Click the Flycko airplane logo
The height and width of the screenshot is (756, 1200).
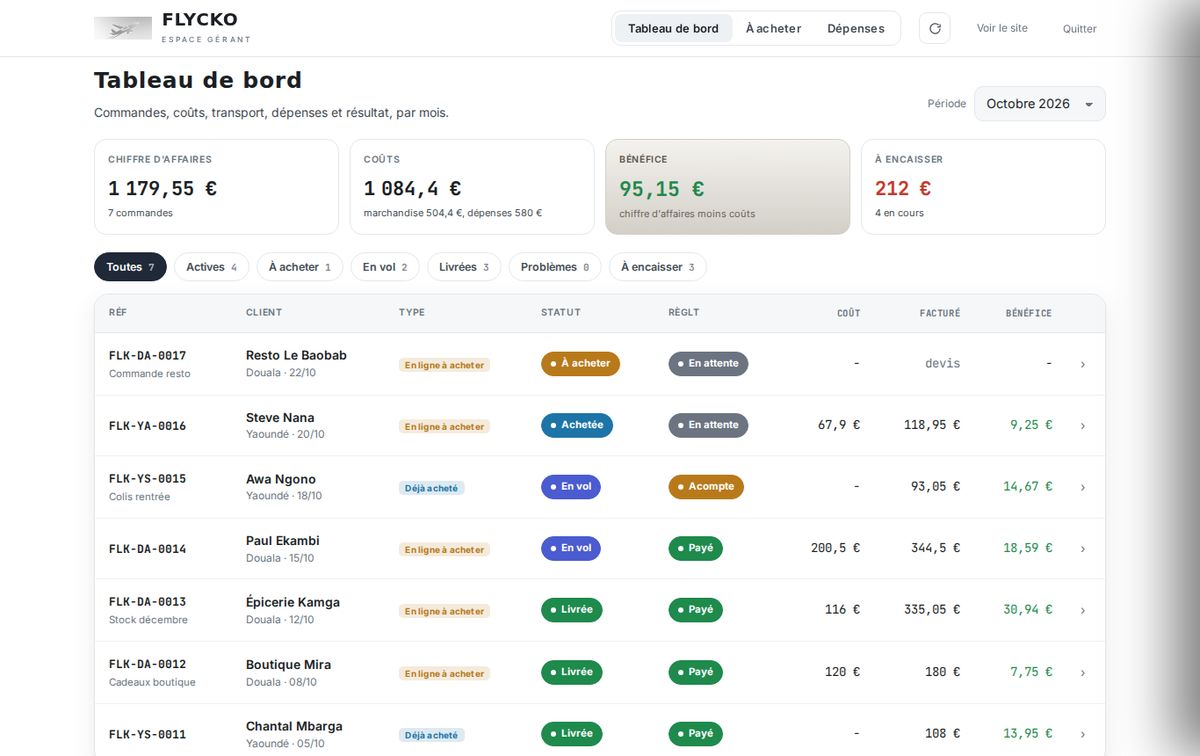(123, 28)
